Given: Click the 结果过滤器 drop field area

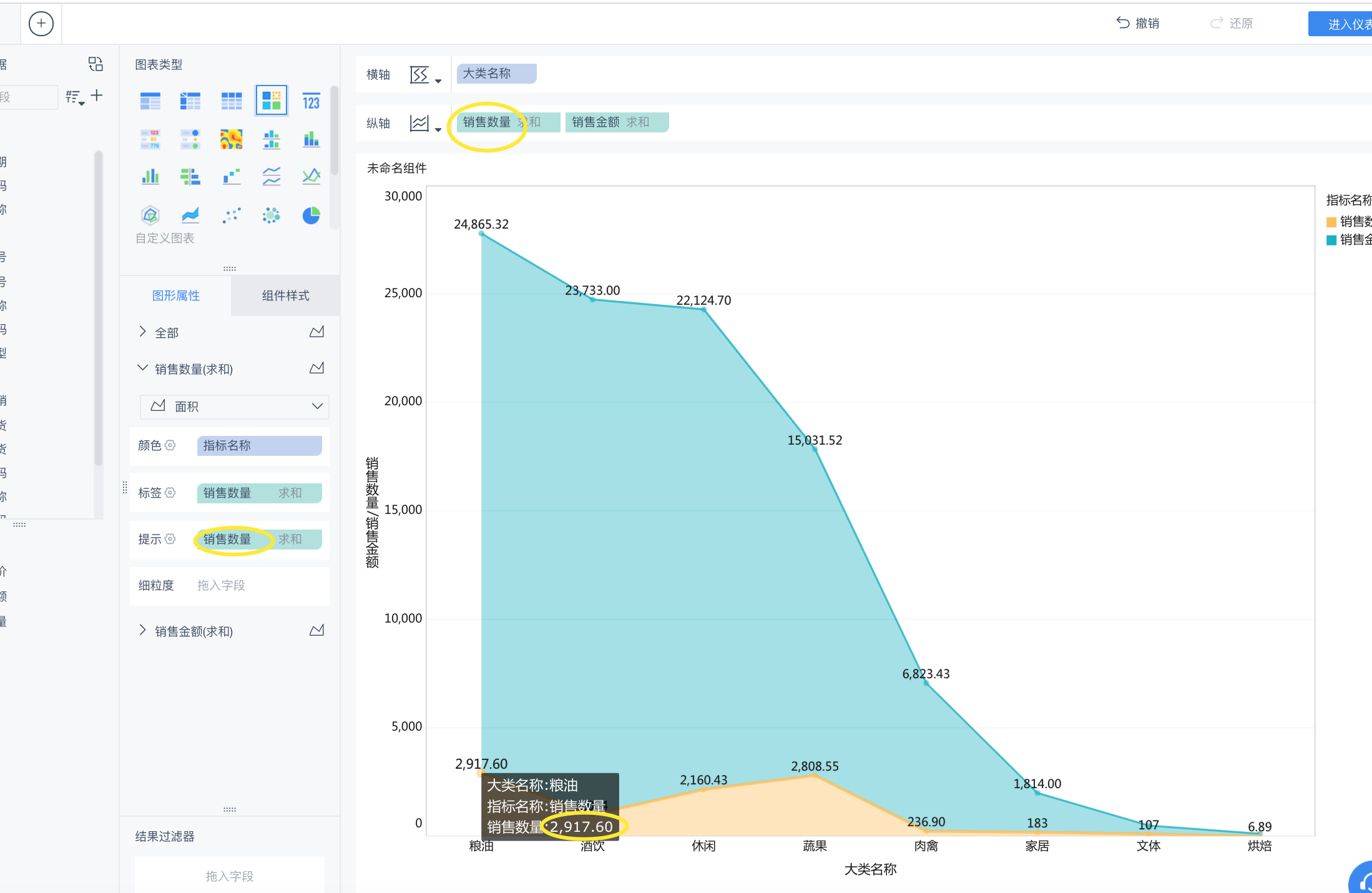Looking at the screenshot, I should tap(230, 876).
